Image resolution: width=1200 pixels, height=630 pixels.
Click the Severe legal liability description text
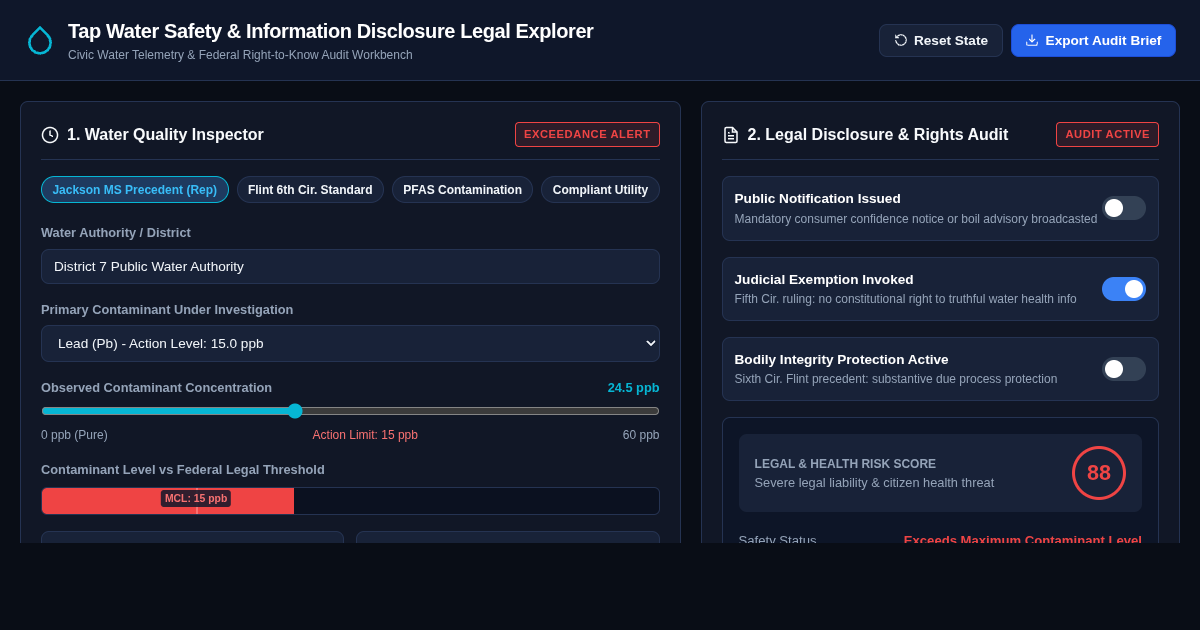point(874,483)
